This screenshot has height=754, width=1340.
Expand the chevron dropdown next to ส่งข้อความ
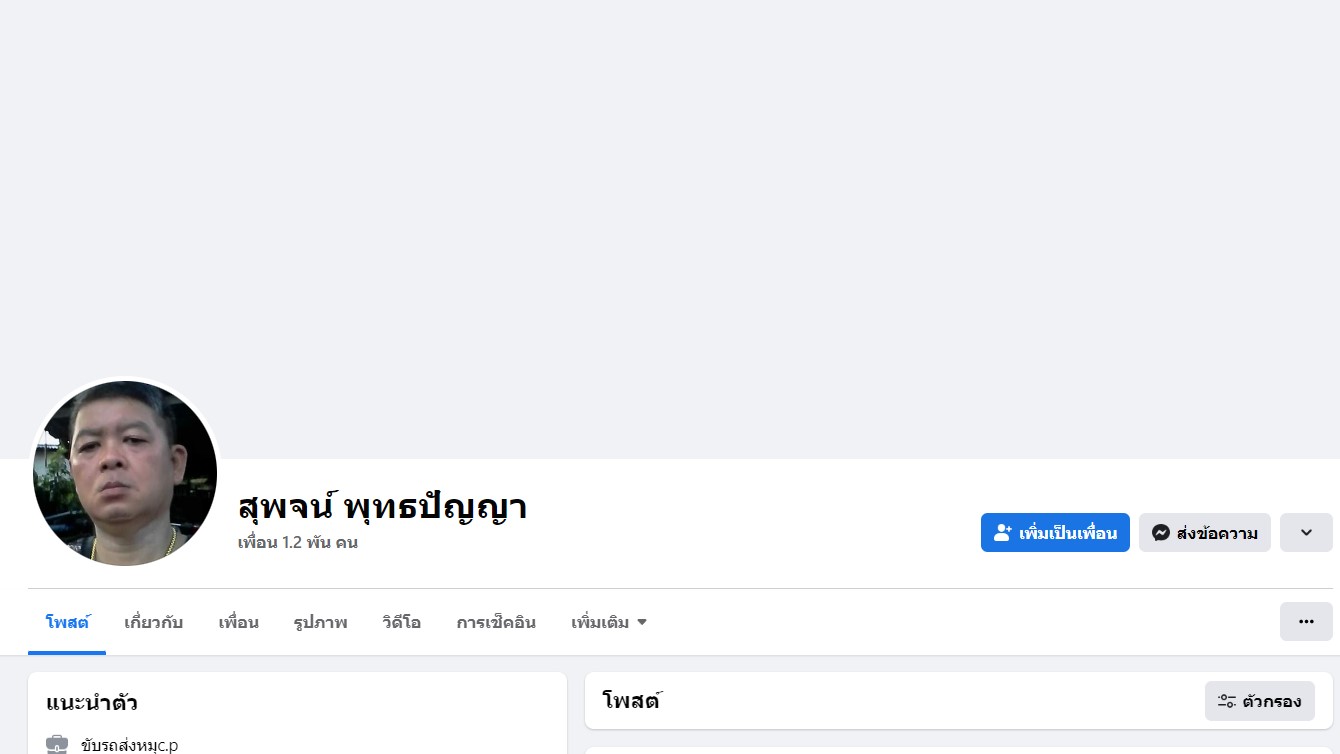click(1306, 533)
